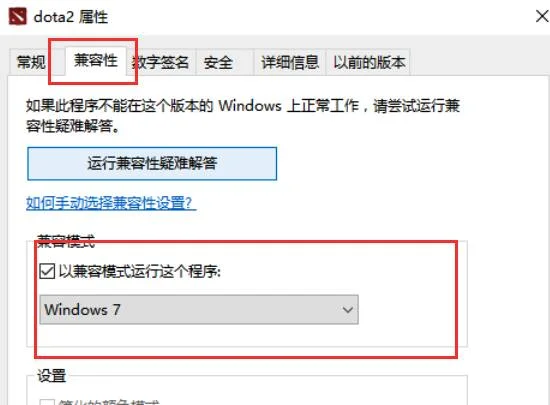Image resolution: width=550 pixels, height=405 pixels.
Task: Close the dota2 属性 dialog
Action: click(x=542, y=16)
